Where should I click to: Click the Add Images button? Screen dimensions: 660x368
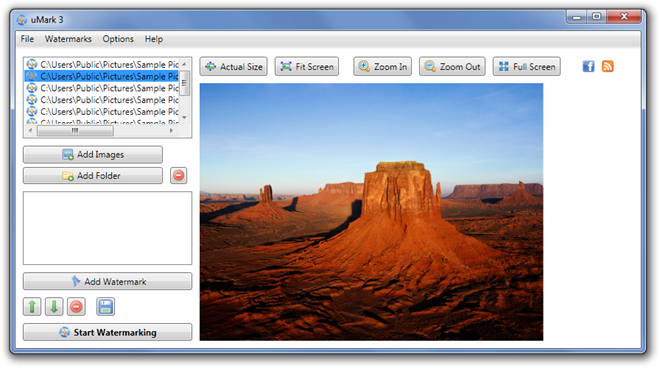coord(93,155)
